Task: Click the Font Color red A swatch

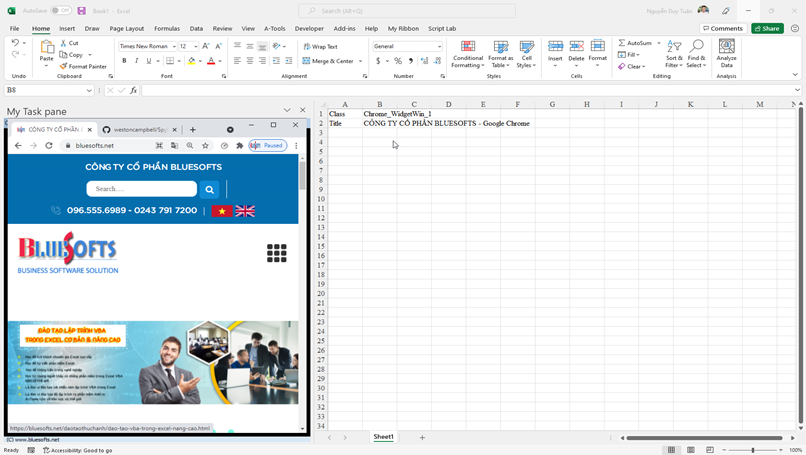Action: [211, 61]
